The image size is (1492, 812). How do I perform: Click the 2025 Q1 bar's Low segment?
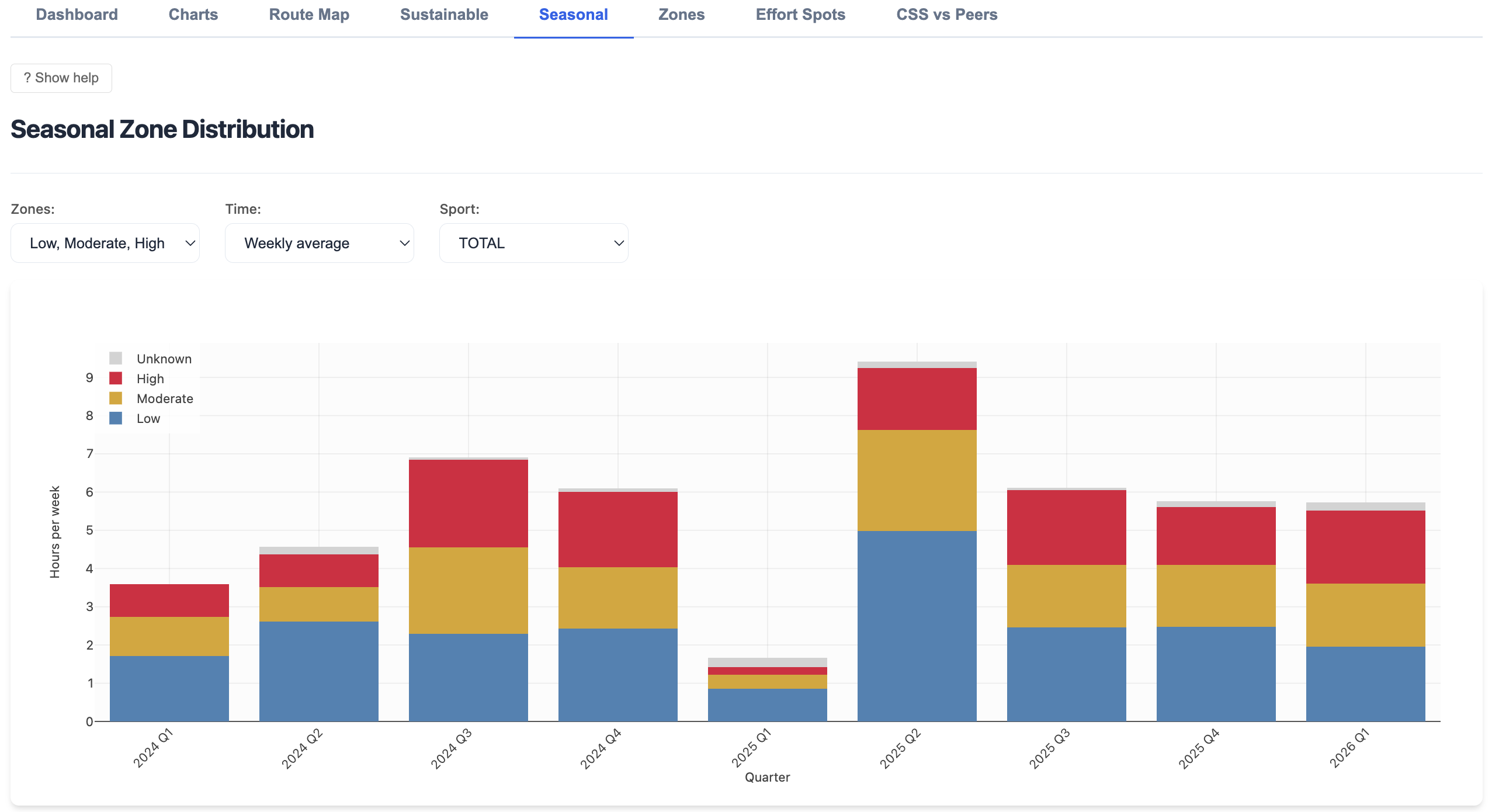767,705
